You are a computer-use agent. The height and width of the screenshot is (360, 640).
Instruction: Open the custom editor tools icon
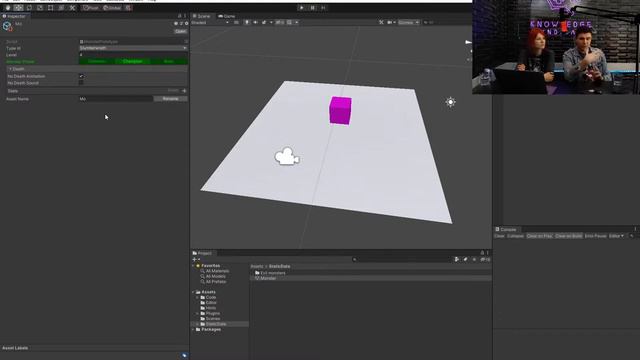point(72,8)
